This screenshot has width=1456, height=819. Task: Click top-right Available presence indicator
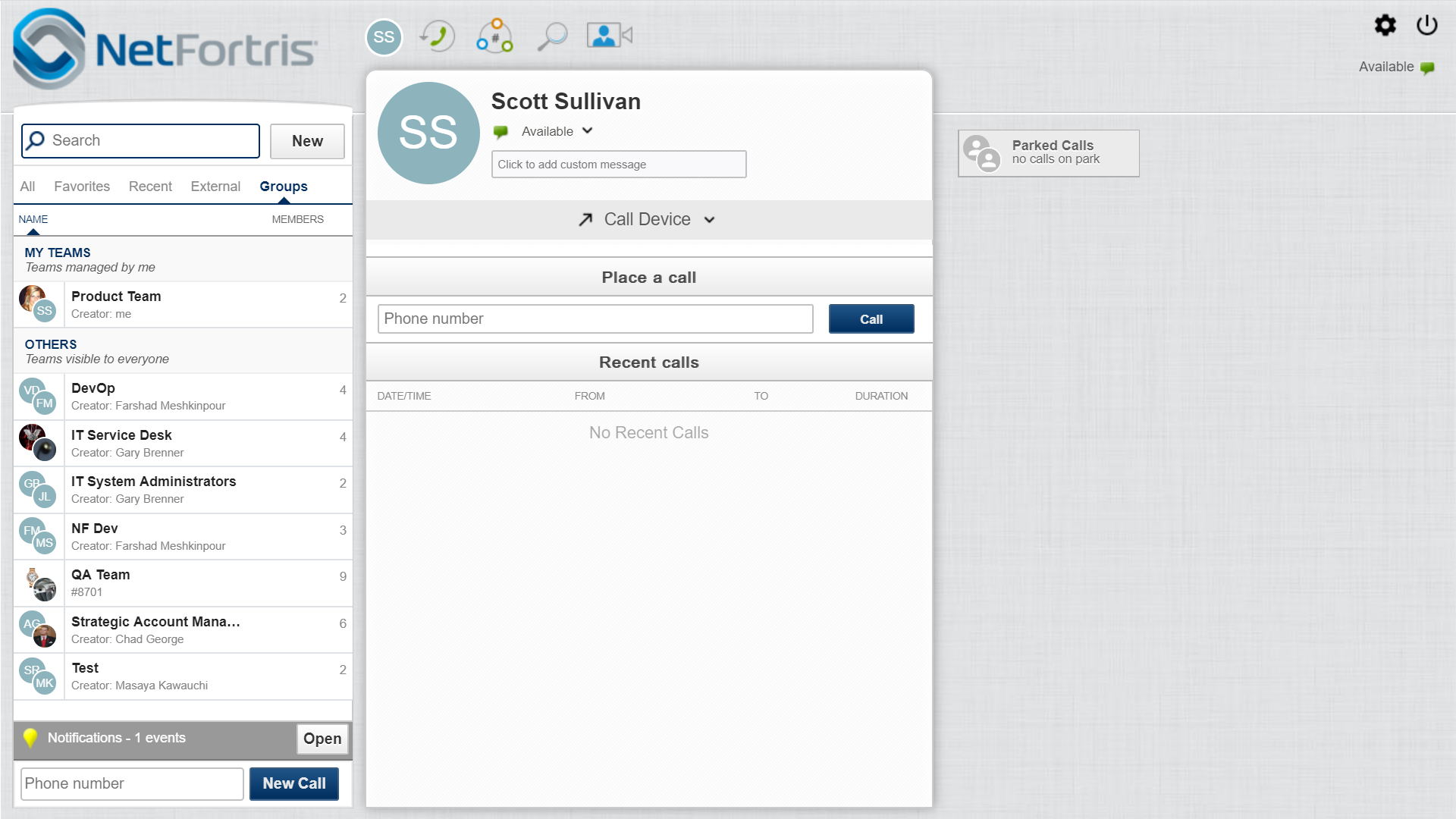[1395, 67]
